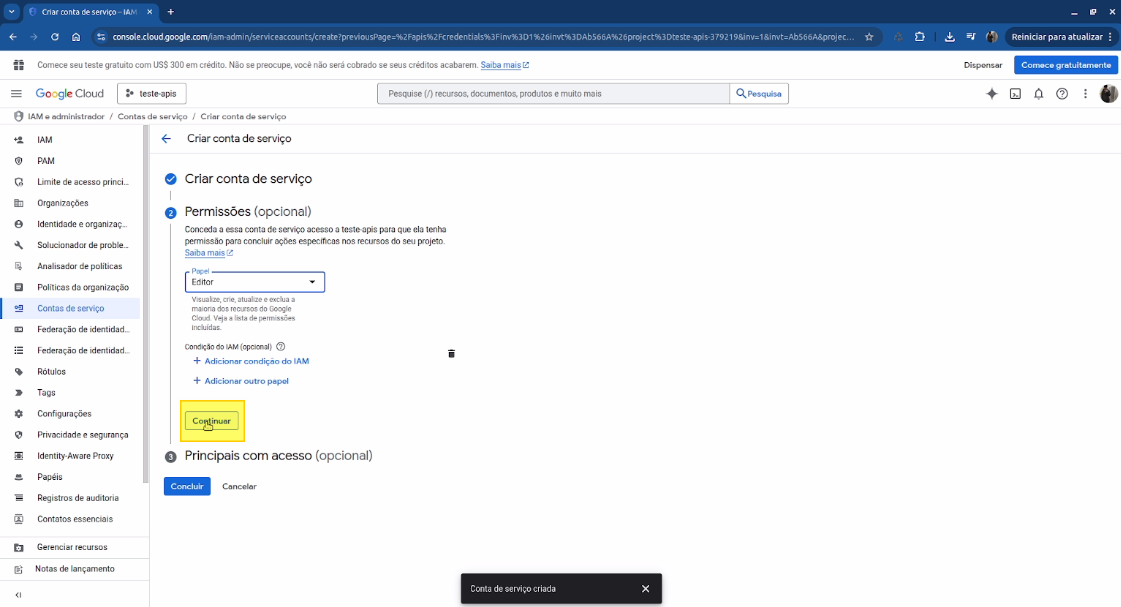Open a new browser tab
The width and height of the screenshot is (1121, 607).
point(171,11)
